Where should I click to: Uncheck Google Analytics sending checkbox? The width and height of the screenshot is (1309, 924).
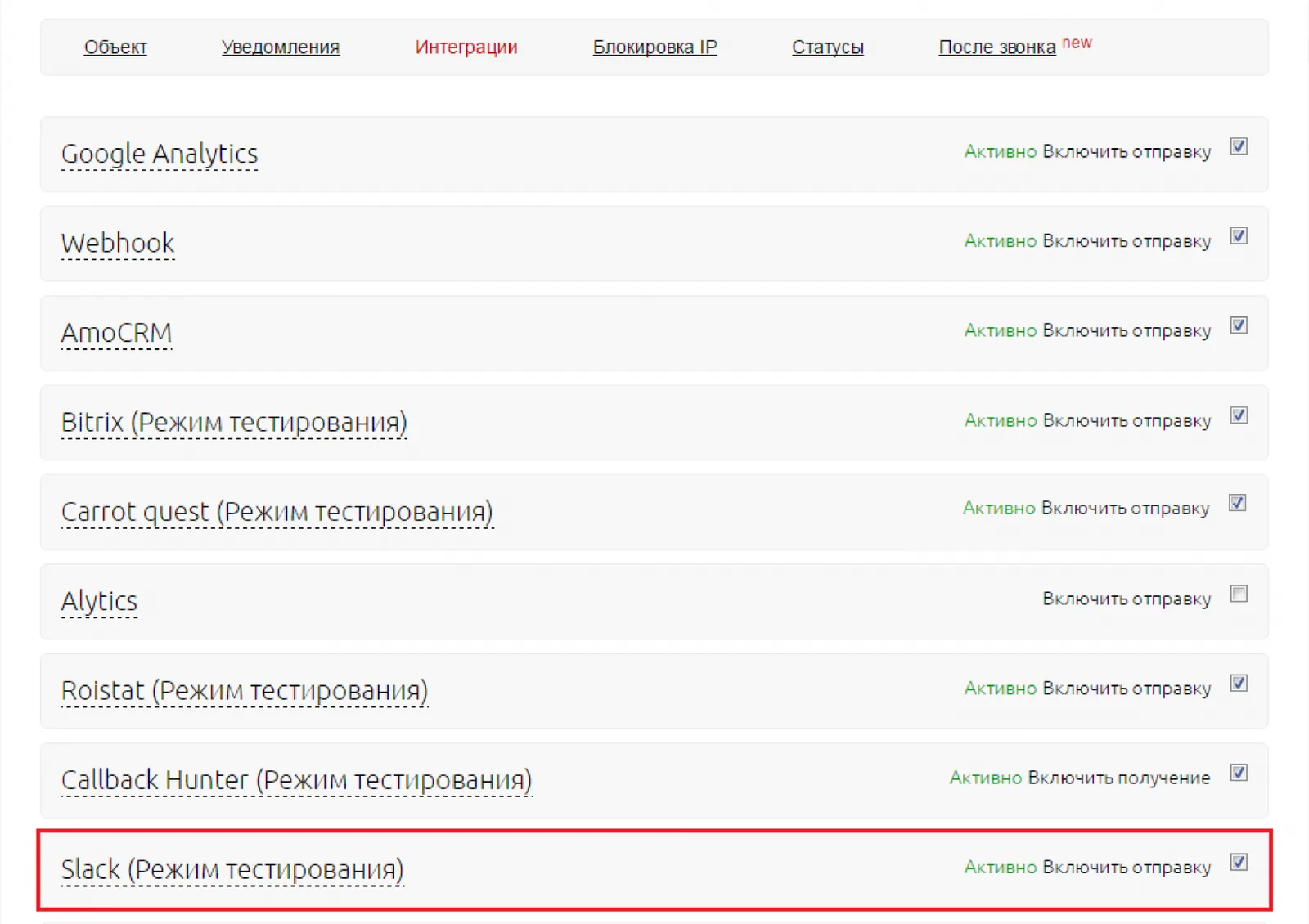[x=1239, y=146]
